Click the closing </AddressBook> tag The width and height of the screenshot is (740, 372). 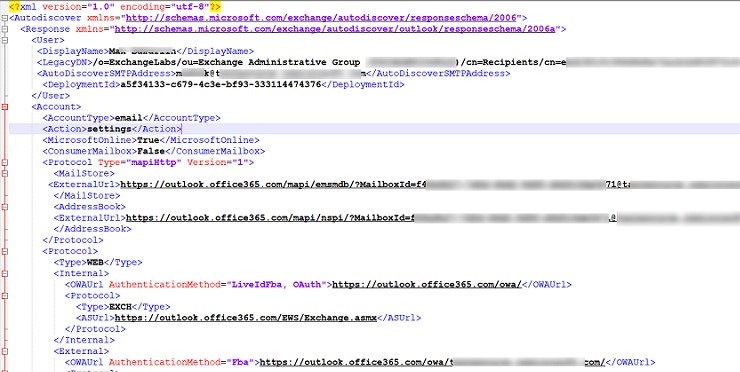point(92,229)
